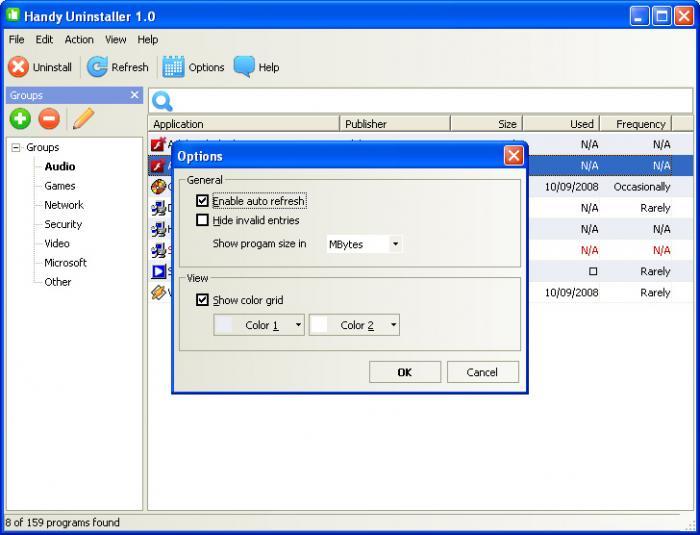Uncheck Show color grid checkbox

[202, 300]
